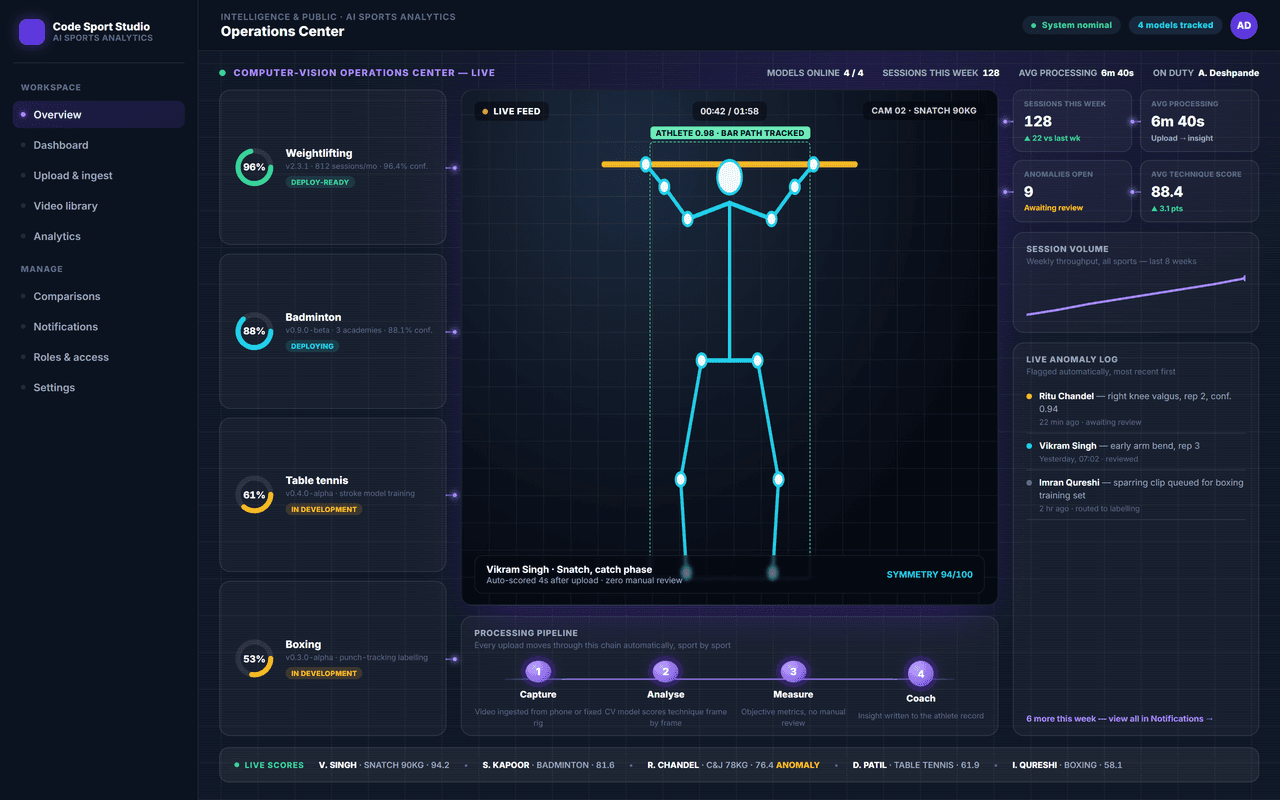The height and width of the screenshot is (800, 1280).
Task: Click the Table tennis 61% progress ring
Action: coord(254,495)
